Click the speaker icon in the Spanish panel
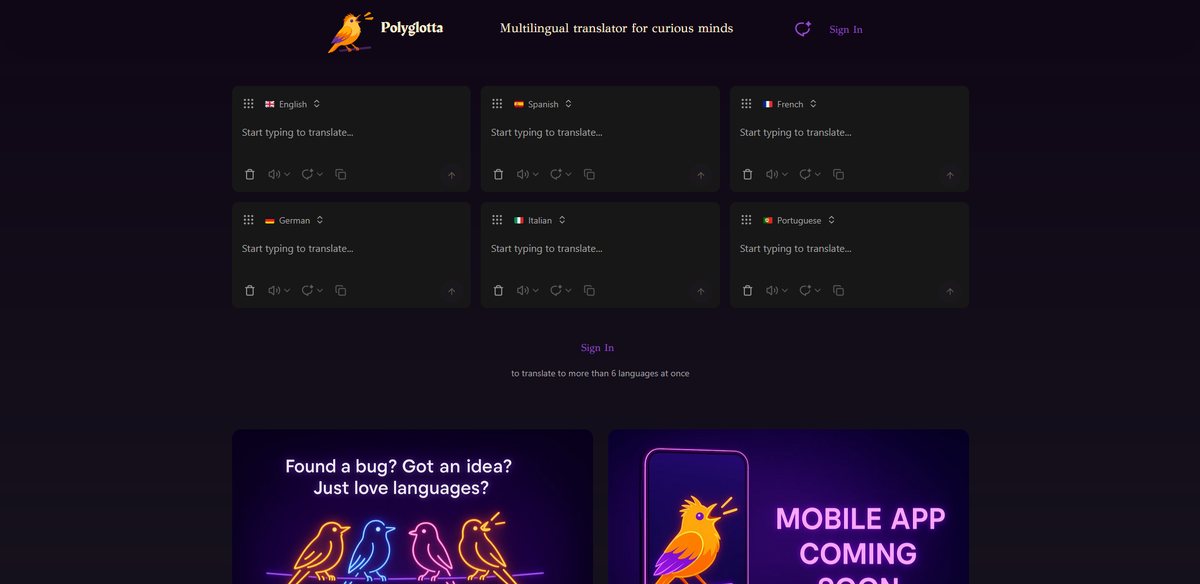The width and height of the screenshot is (1200, 584). [x=522, y=174]
